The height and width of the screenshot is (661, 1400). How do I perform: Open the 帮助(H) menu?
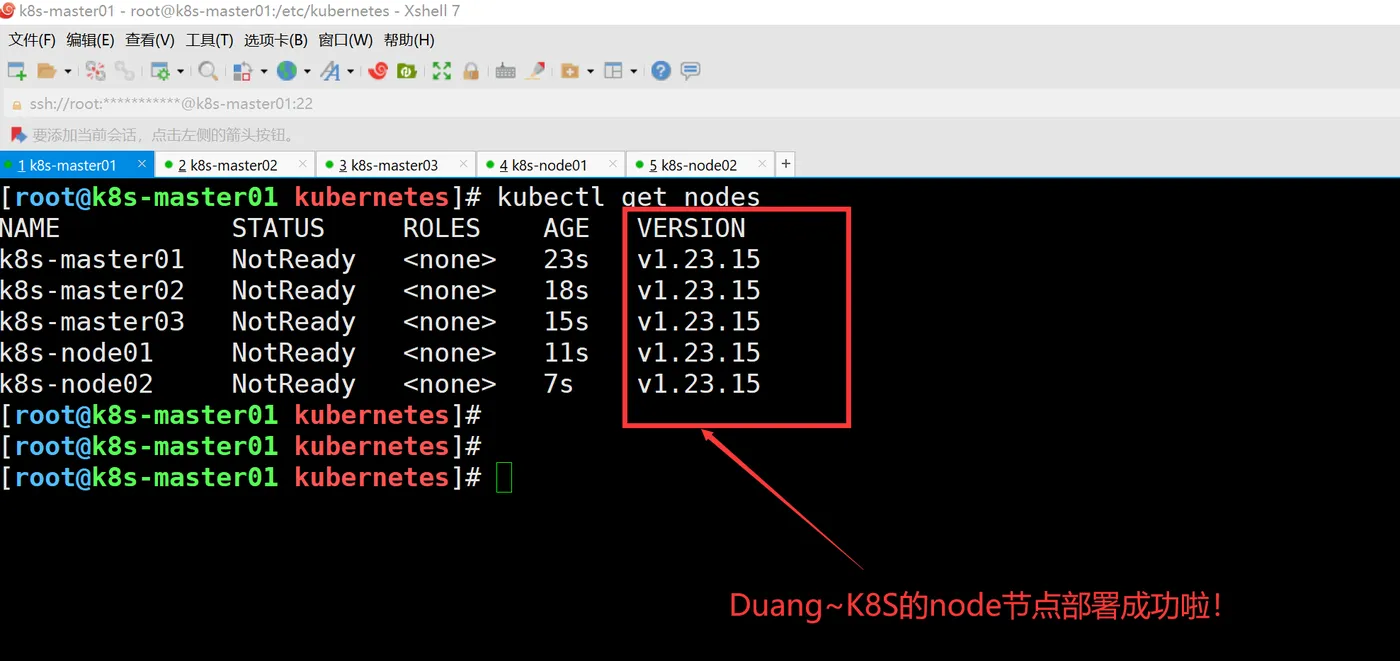[x=409, y=40]
